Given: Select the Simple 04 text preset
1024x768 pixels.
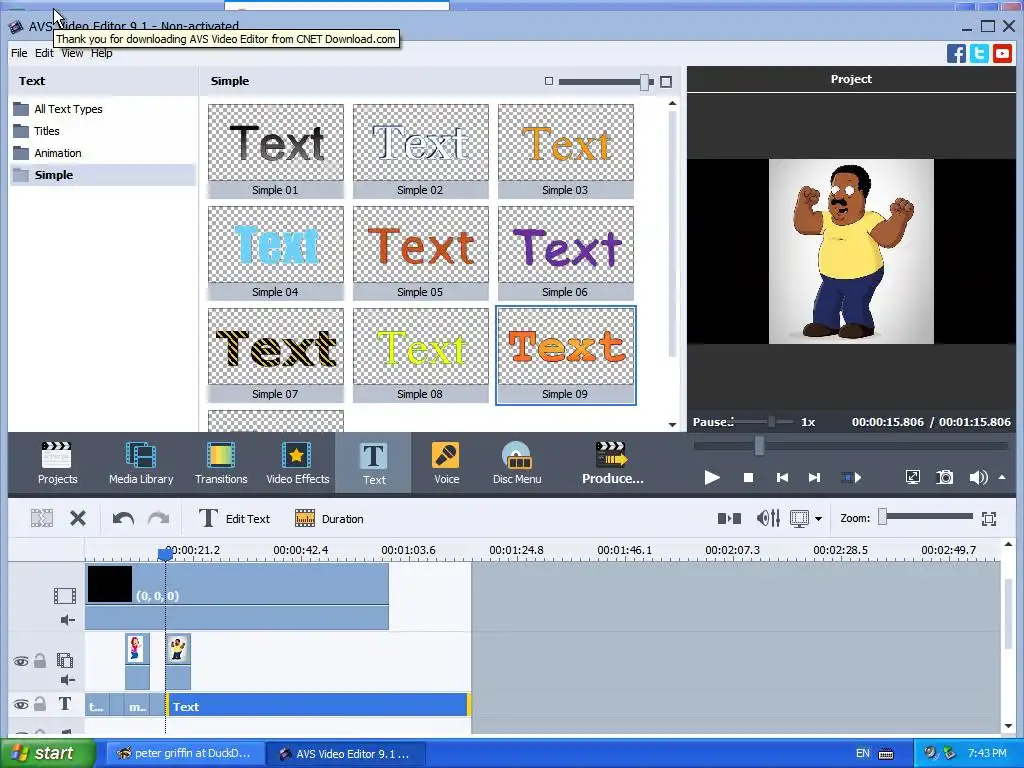Looking at the screenshot, I should point(276,253).
